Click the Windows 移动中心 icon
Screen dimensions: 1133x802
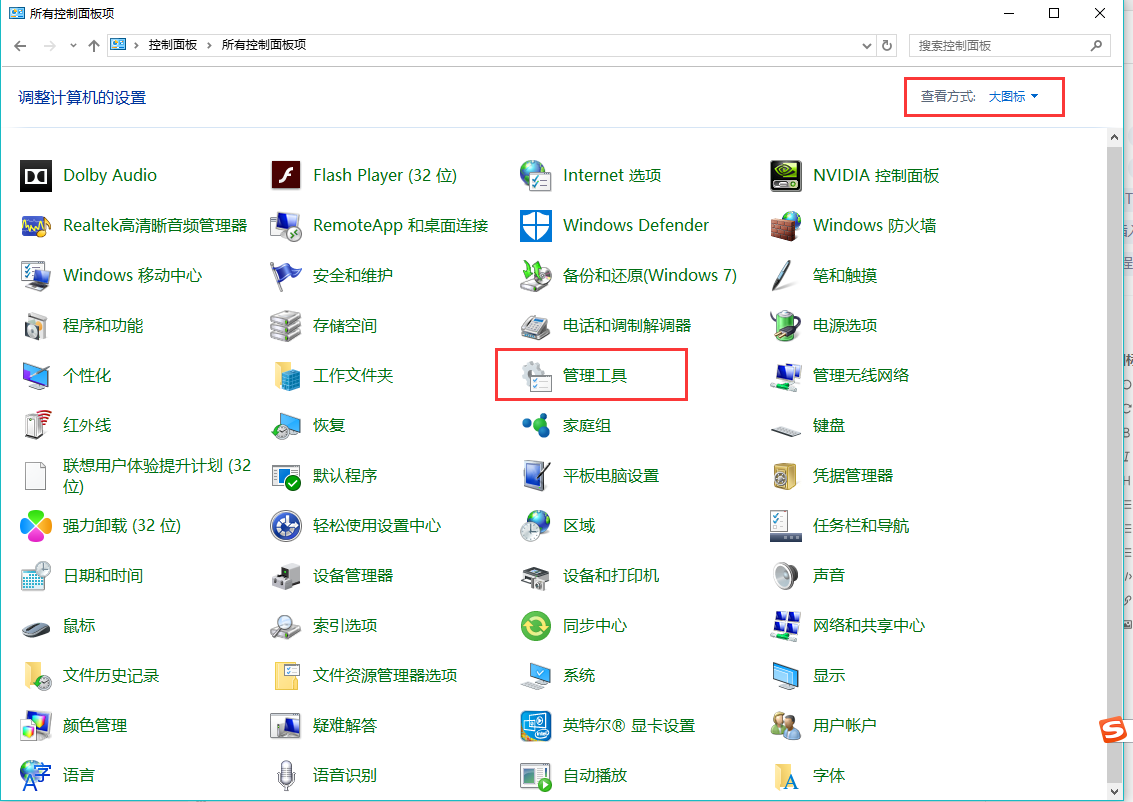pyautogui.click(x=36, y=275)
